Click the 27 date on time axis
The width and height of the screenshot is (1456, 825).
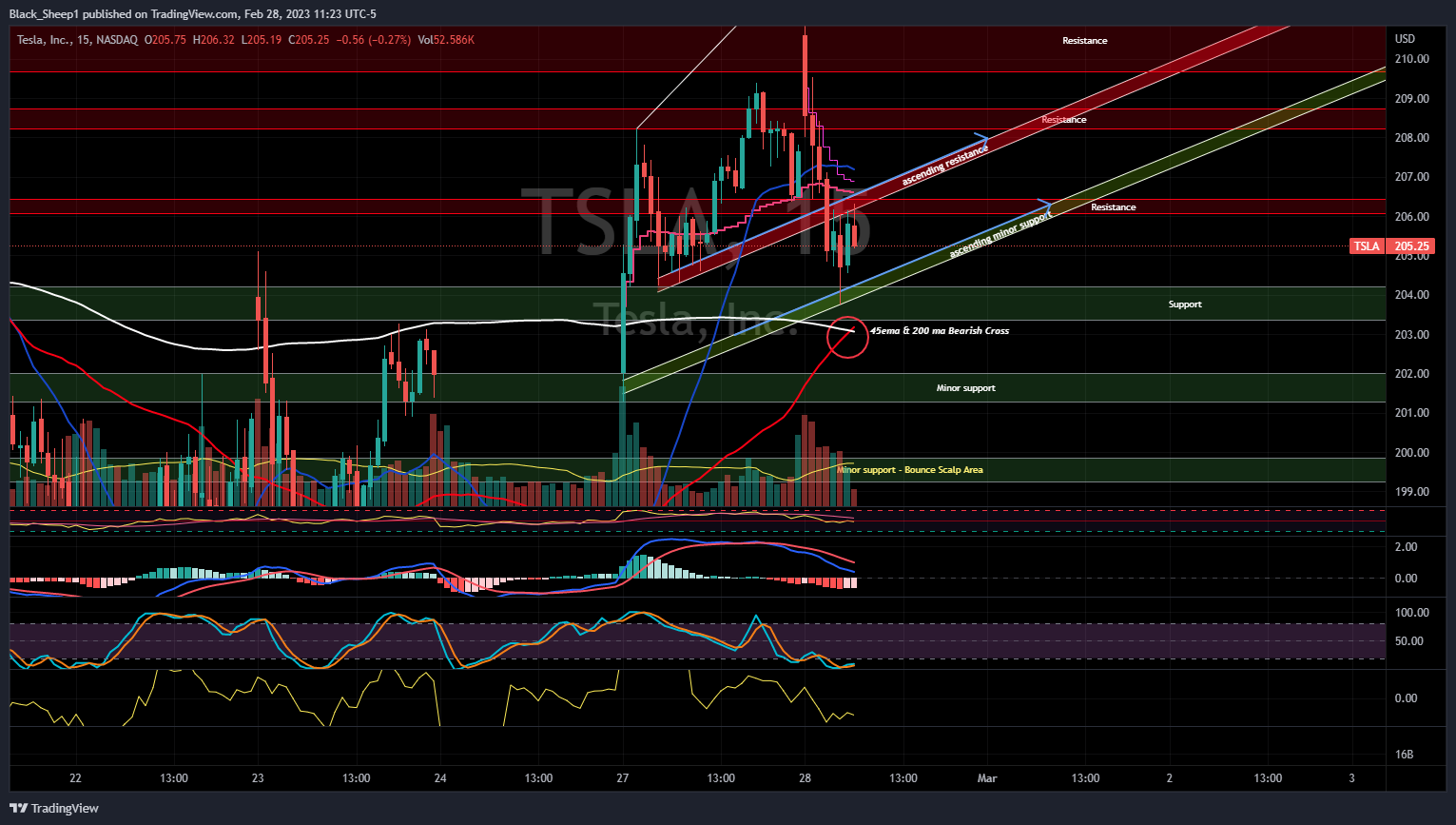click(x=622, y=778)
